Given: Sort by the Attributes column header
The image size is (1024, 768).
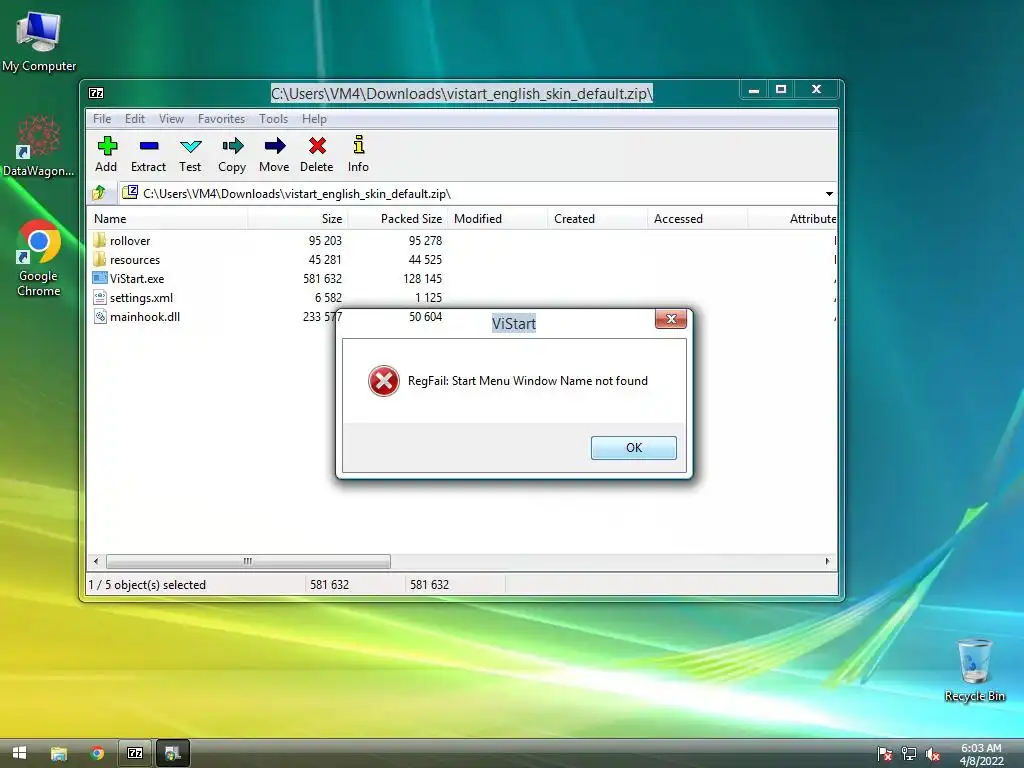Looking at the screenshot, I should 792,219.
